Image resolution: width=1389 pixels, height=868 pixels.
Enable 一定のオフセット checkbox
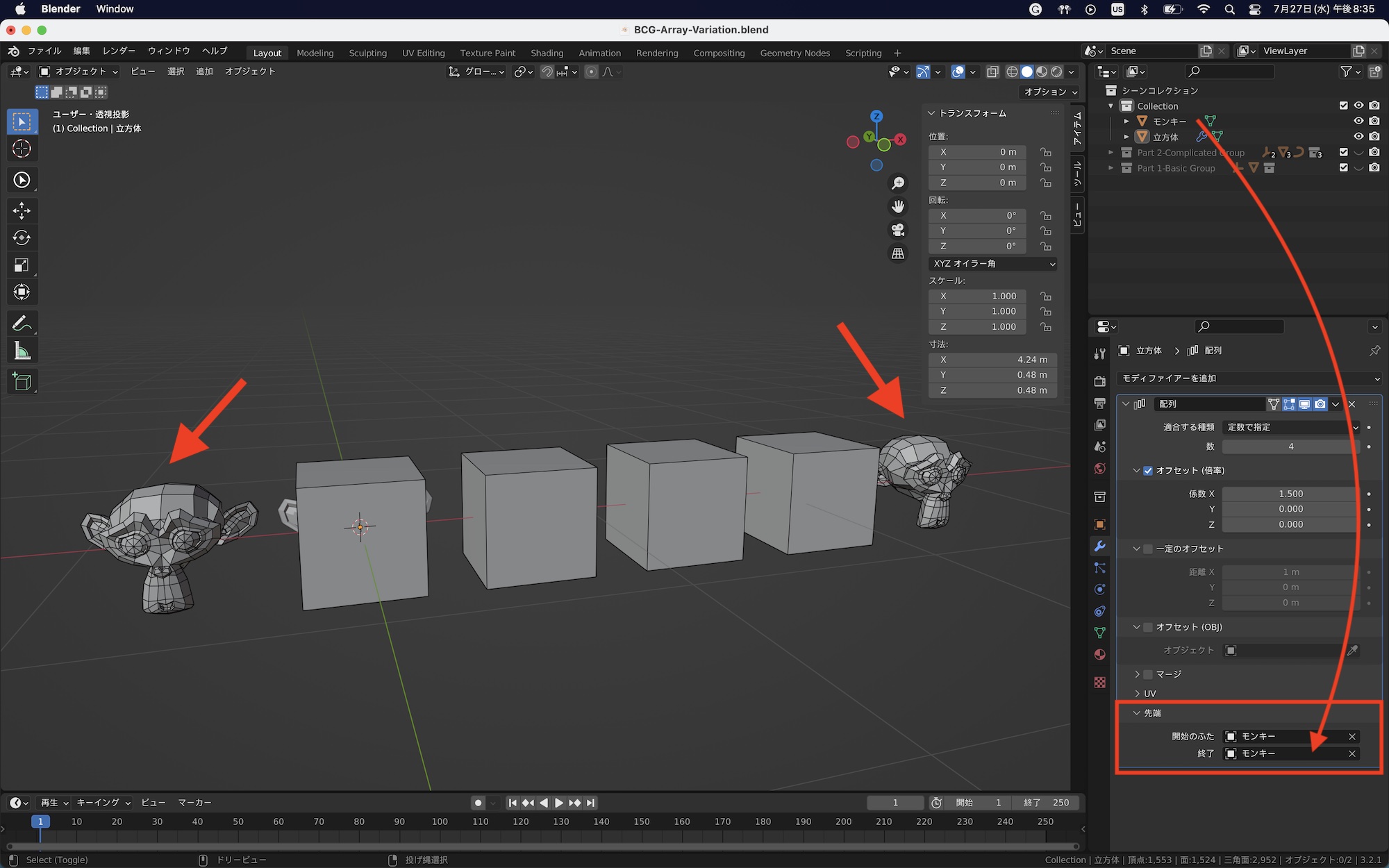tap(1148, 549)
